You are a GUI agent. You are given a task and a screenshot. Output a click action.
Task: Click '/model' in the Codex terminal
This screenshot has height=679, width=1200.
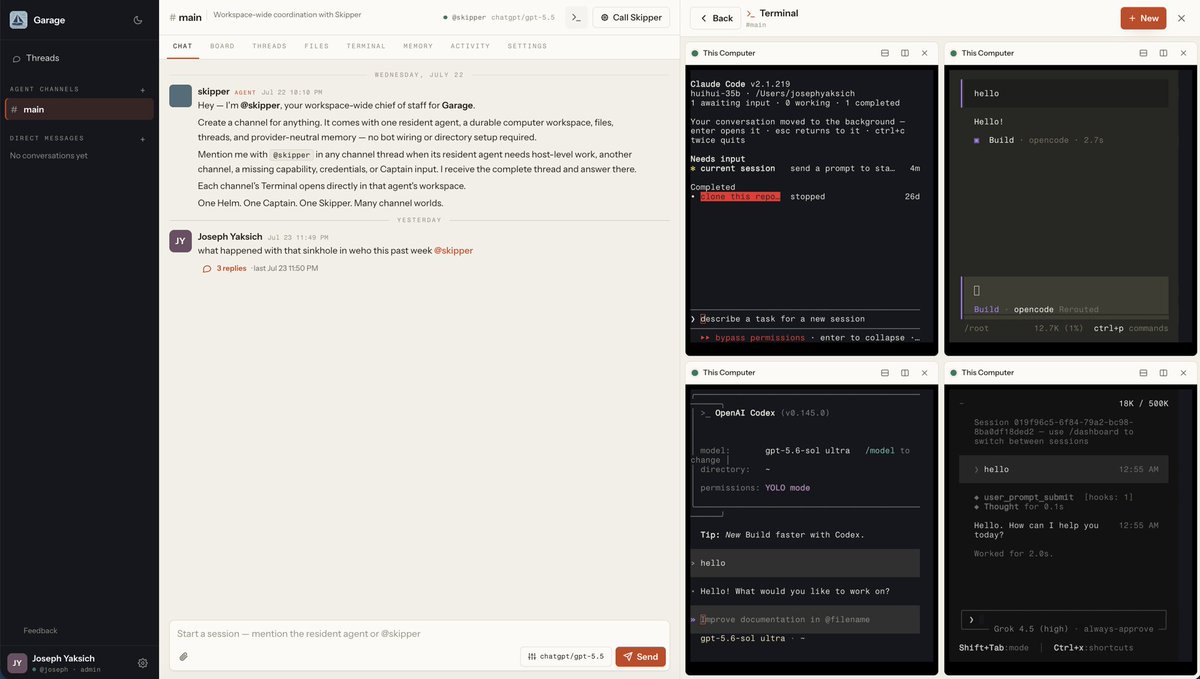[880, 451]
